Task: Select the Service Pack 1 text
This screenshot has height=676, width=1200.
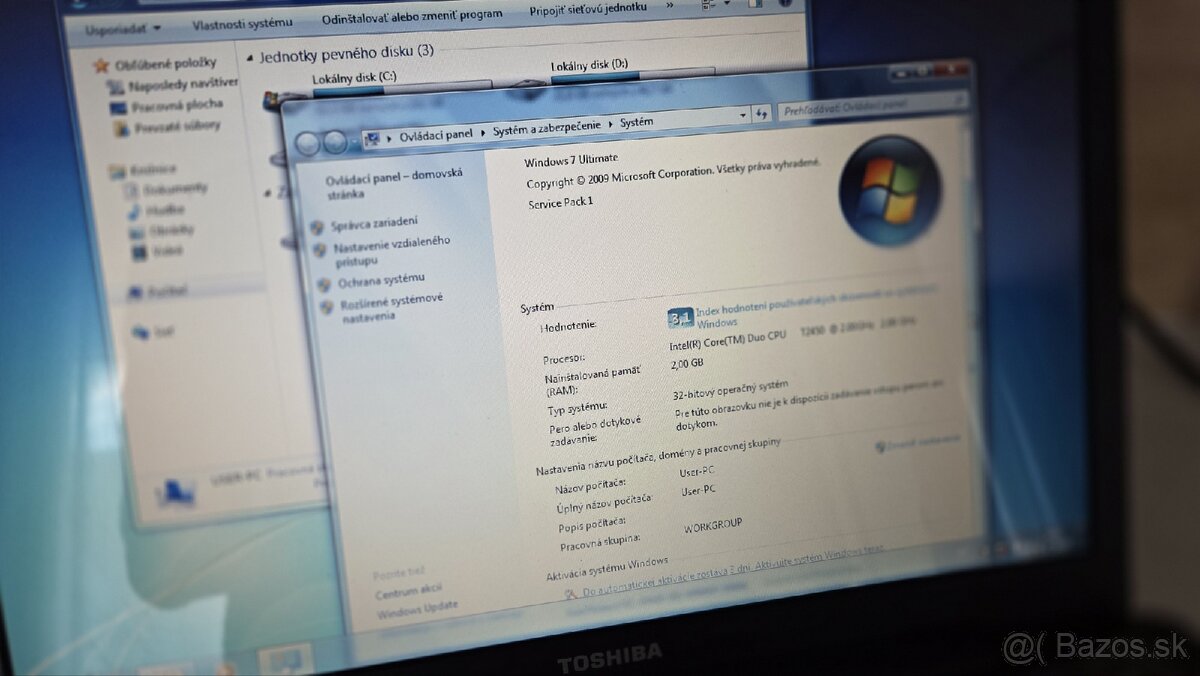Action: [560, 202]
